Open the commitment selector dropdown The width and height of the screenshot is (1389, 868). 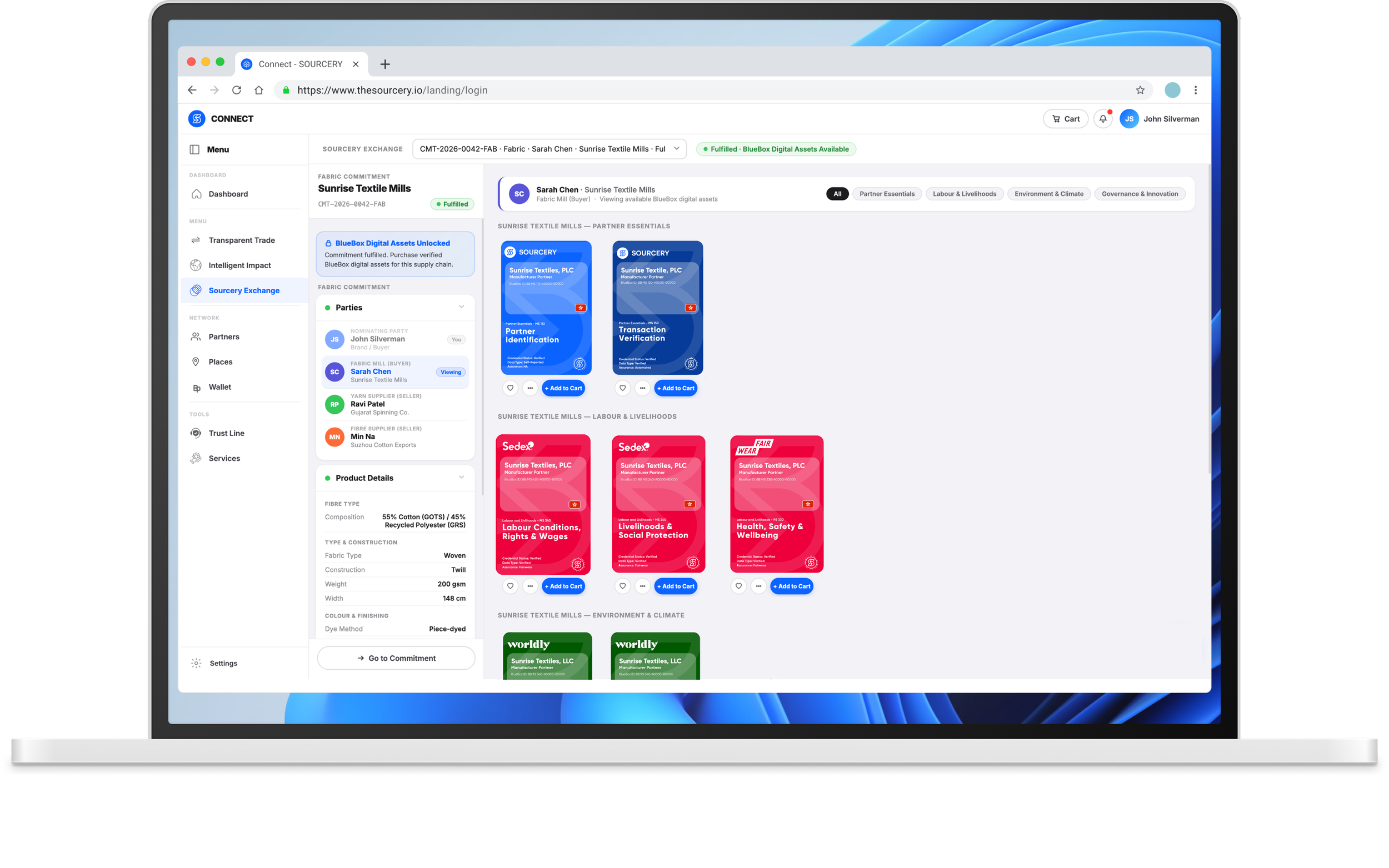pyautogui.click(x=549, y=149)
